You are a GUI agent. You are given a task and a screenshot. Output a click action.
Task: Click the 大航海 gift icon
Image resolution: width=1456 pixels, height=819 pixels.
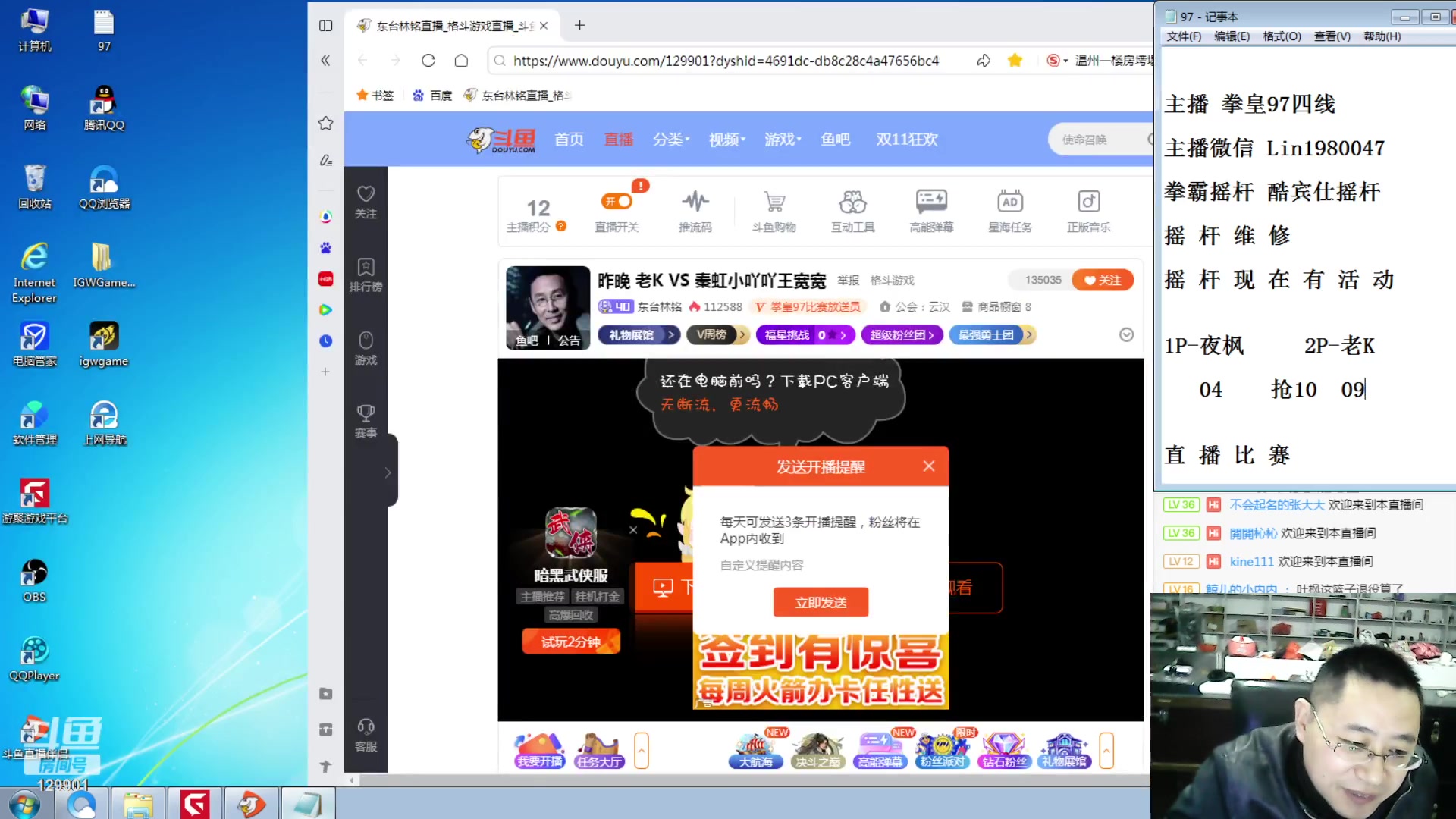click(x=756, y=750)
